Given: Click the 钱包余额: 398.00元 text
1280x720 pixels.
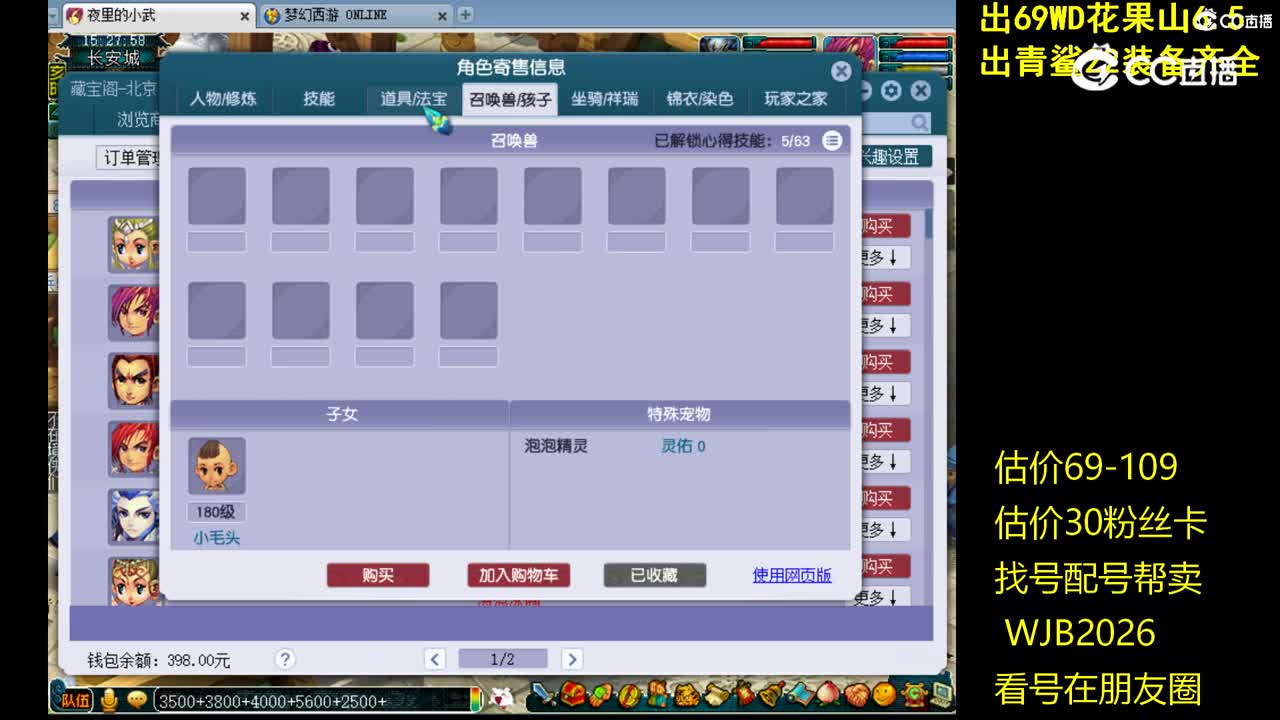Looking at the screenshot, I should (158, 660).
